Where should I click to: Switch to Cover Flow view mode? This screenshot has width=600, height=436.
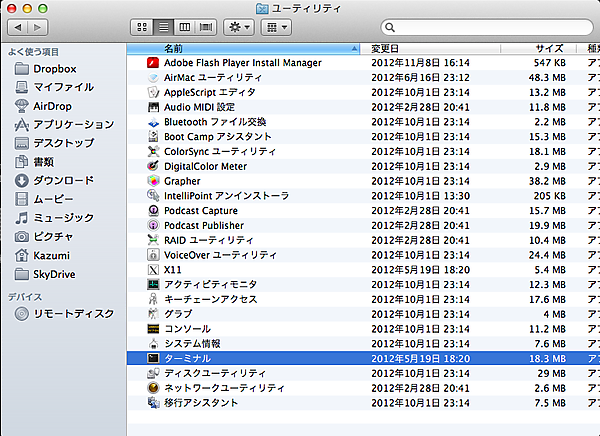coord(206,25)
